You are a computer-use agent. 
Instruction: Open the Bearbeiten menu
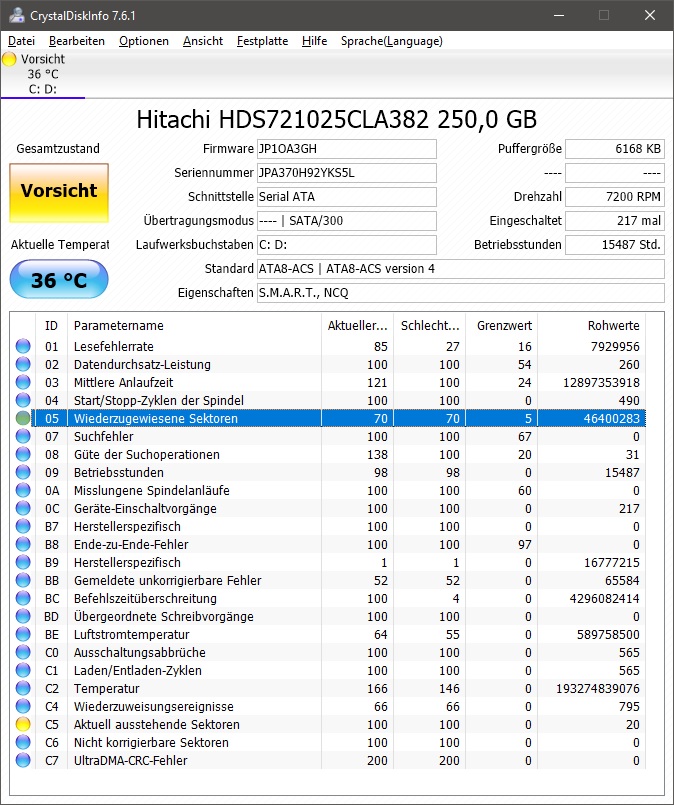click(x=77, y=41)
